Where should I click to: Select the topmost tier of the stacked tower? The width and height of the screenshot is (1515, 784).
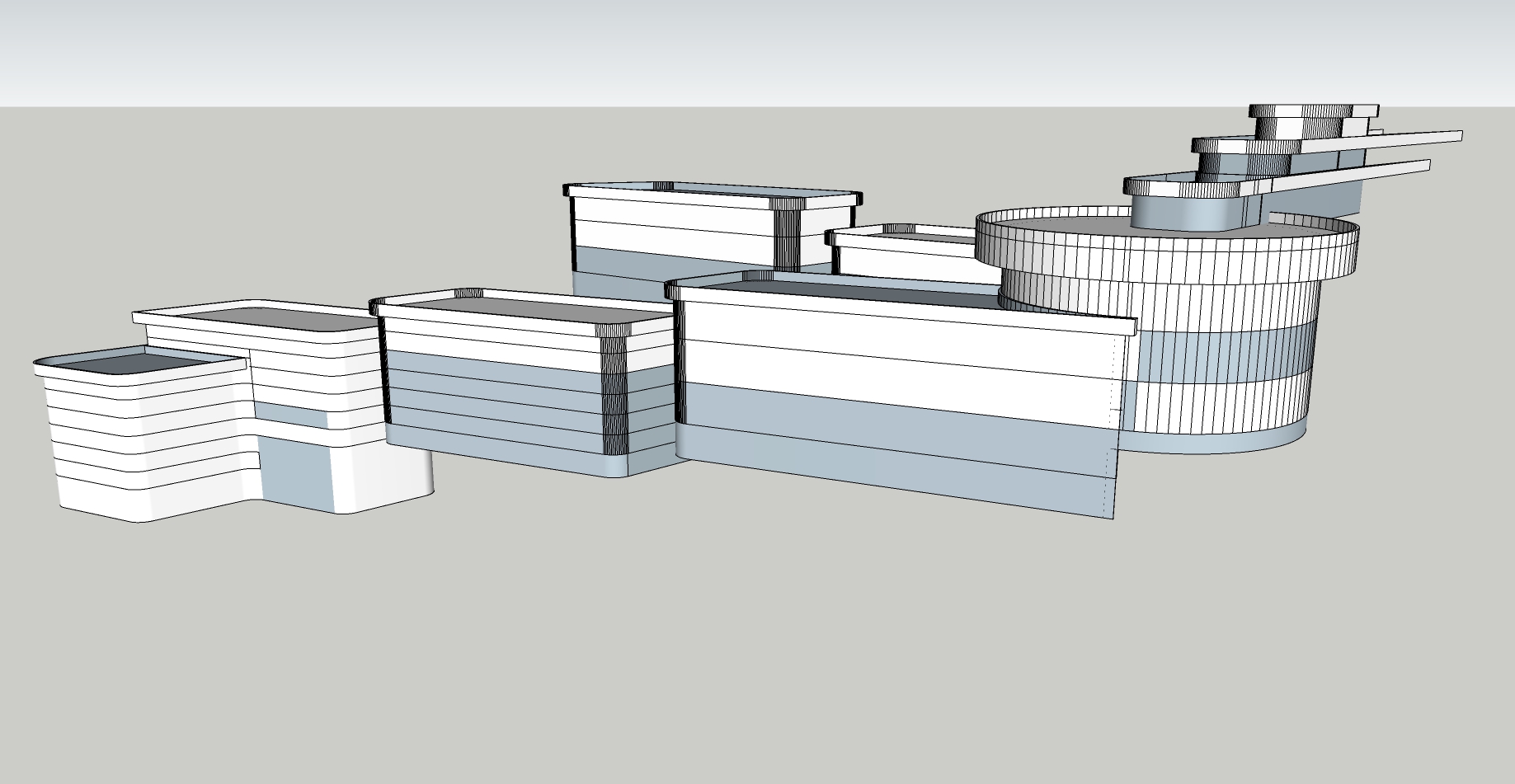1303,111
